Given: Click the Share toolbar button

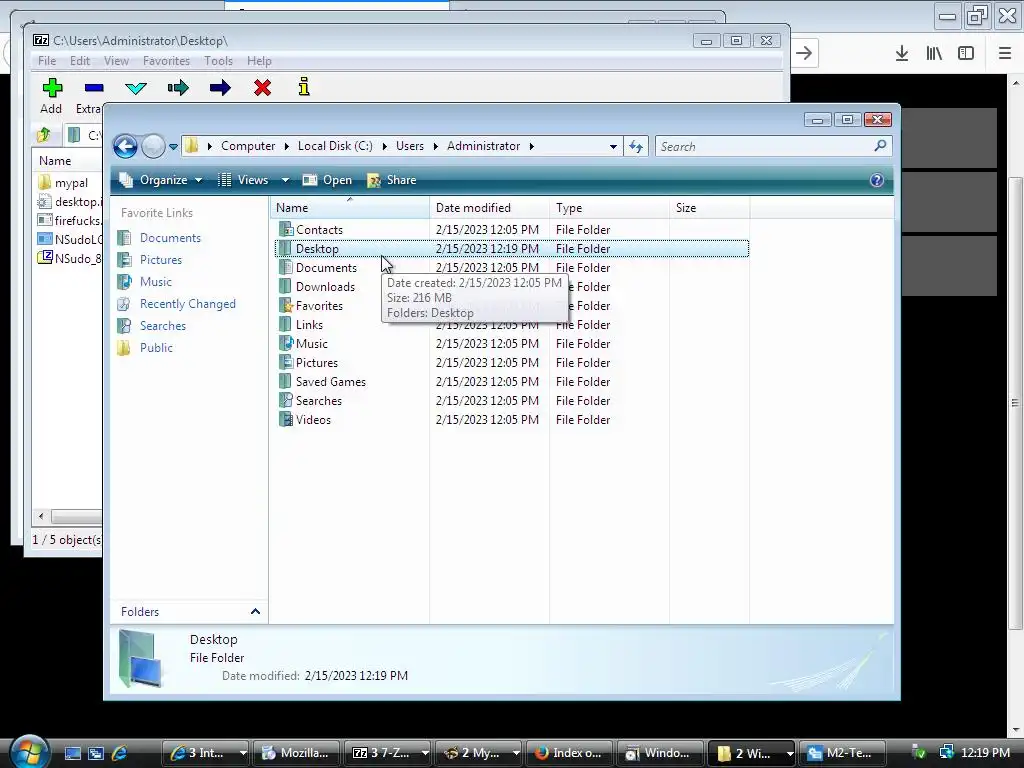Looking at the screenshot, I should pos(391,180).
